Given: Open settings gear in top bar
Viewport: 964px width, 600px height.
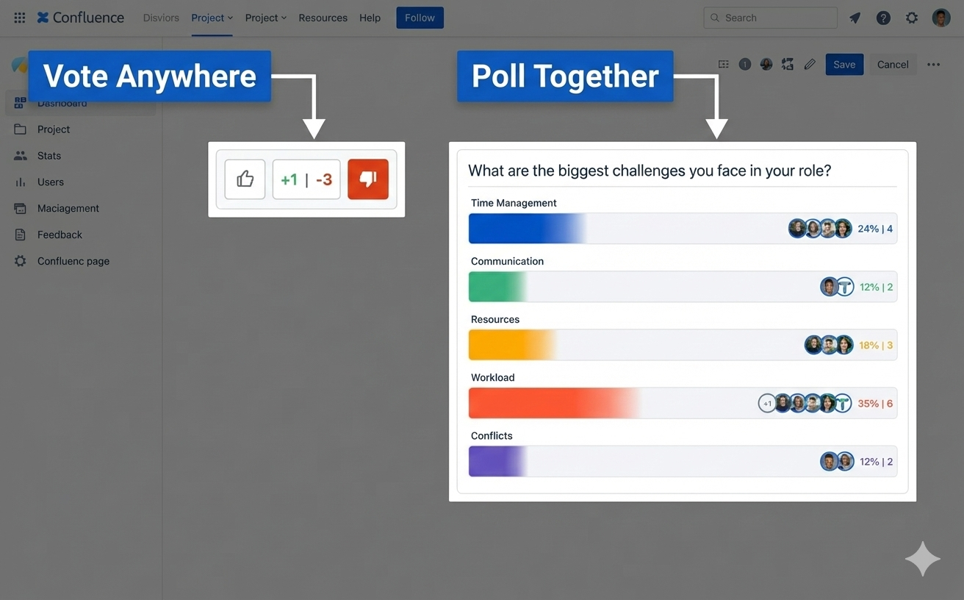Looking at the screenshot, I should click(911, 18).
